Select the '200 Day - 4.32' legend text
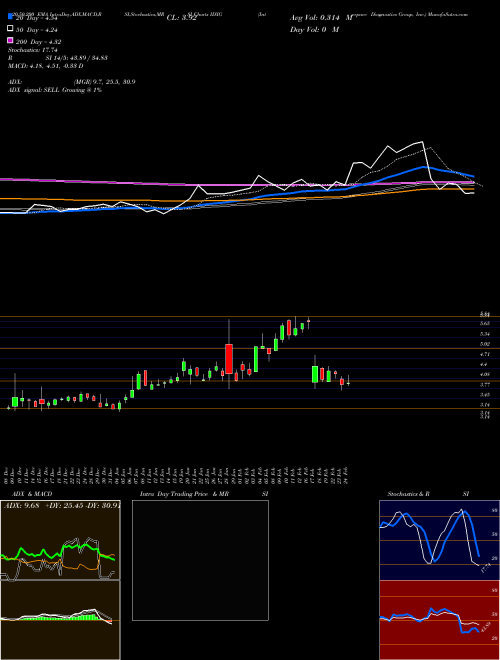The image size is (500, 660). pyautogui.click(x=38, y=42)
